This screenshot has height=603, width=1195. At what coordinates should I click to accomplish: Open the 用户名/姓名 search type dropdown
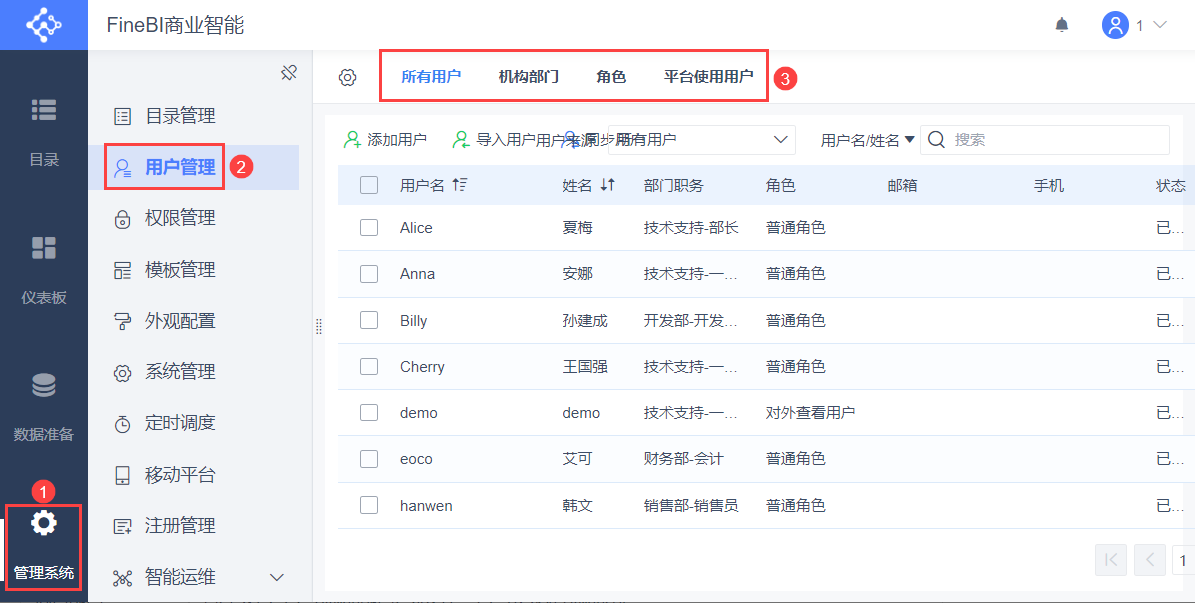(867, 140)
